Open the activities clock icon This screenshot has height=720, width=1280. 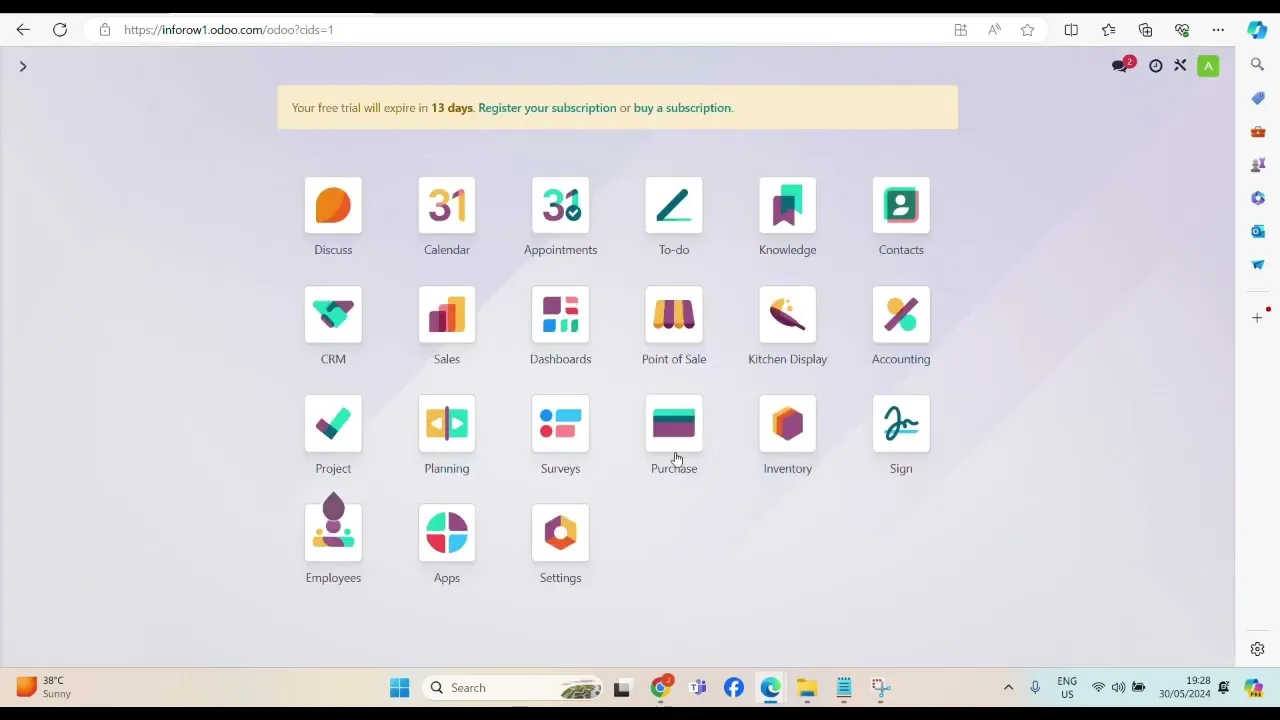click(1156, 66)
